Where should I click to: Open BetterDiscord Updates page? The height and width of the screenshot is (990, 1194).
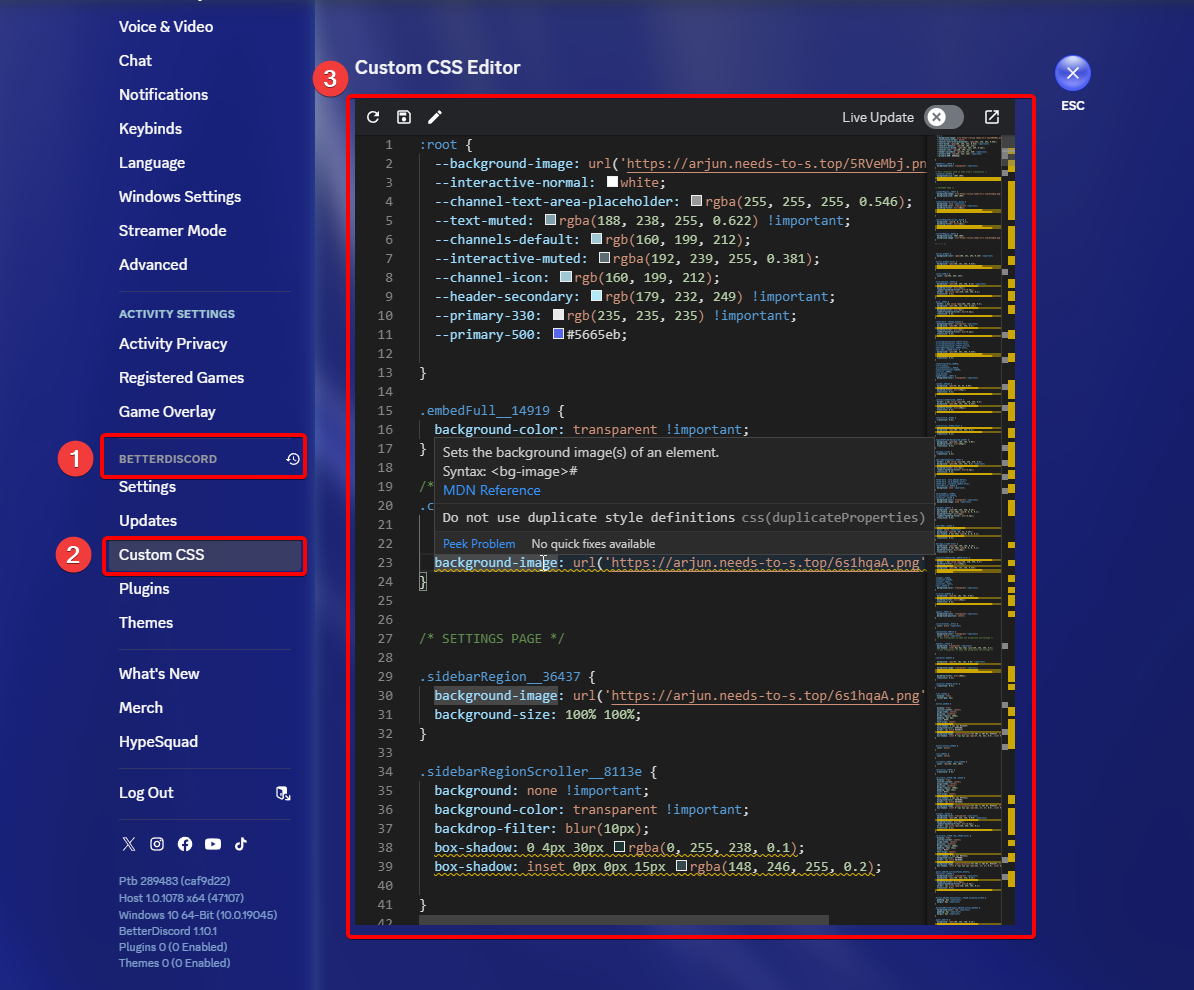(x=148, y=521)
